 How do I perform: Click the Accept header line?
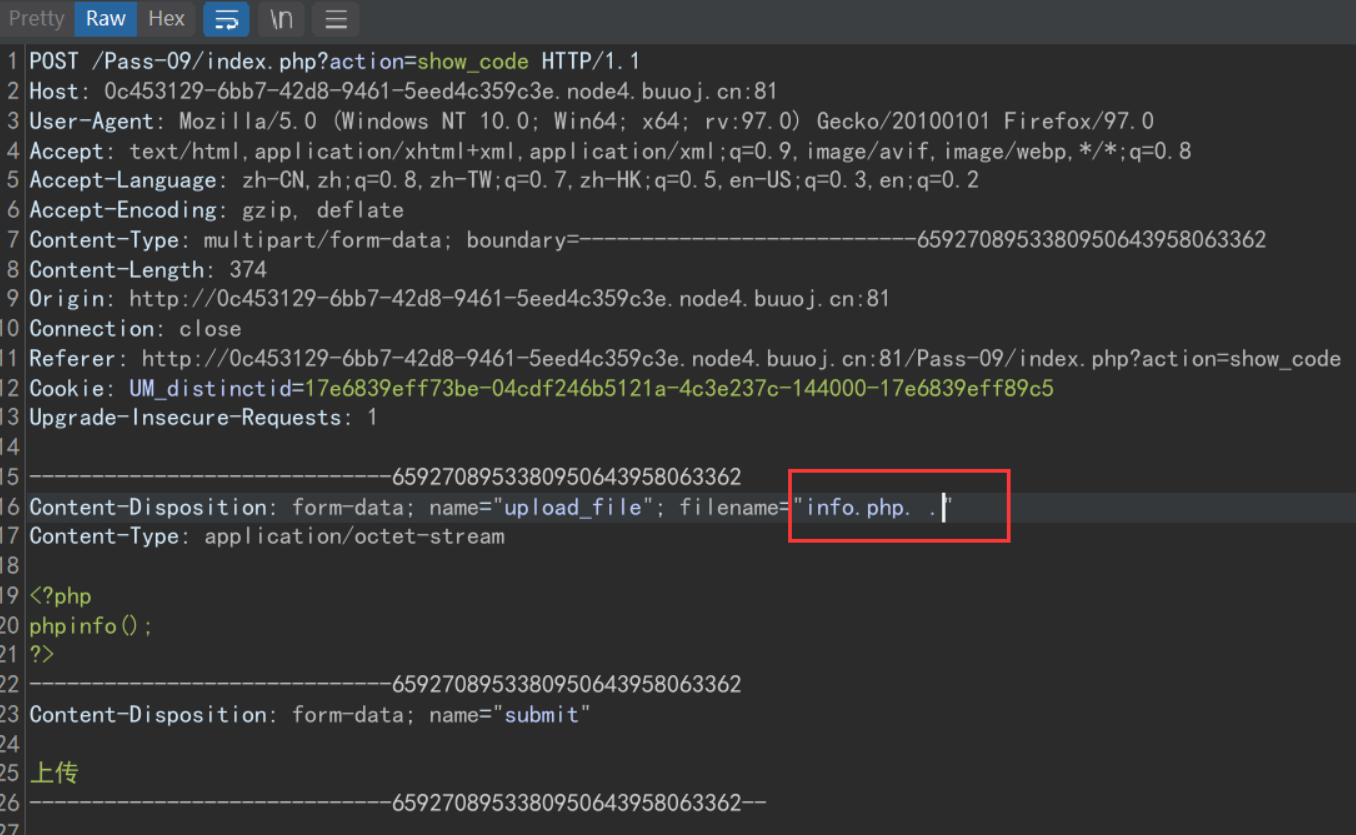(x=610, y=152)
